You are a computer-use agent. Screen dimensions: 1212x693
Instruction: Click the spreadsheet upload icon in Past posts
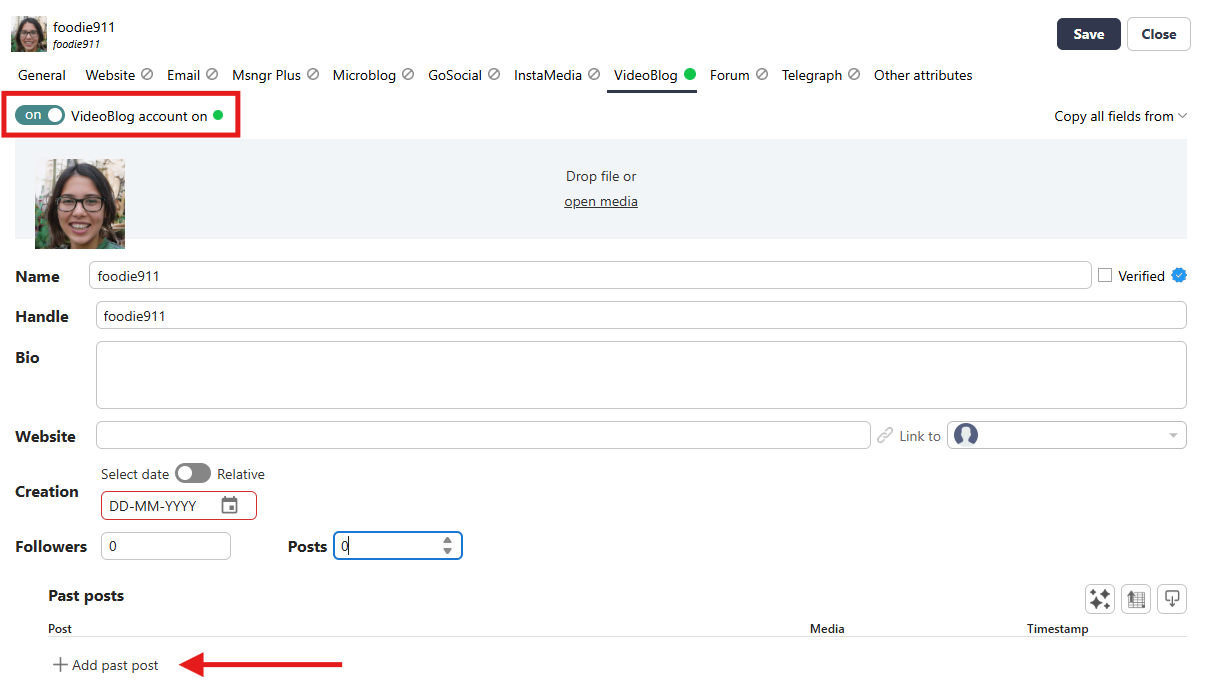tap(1136, 599)
